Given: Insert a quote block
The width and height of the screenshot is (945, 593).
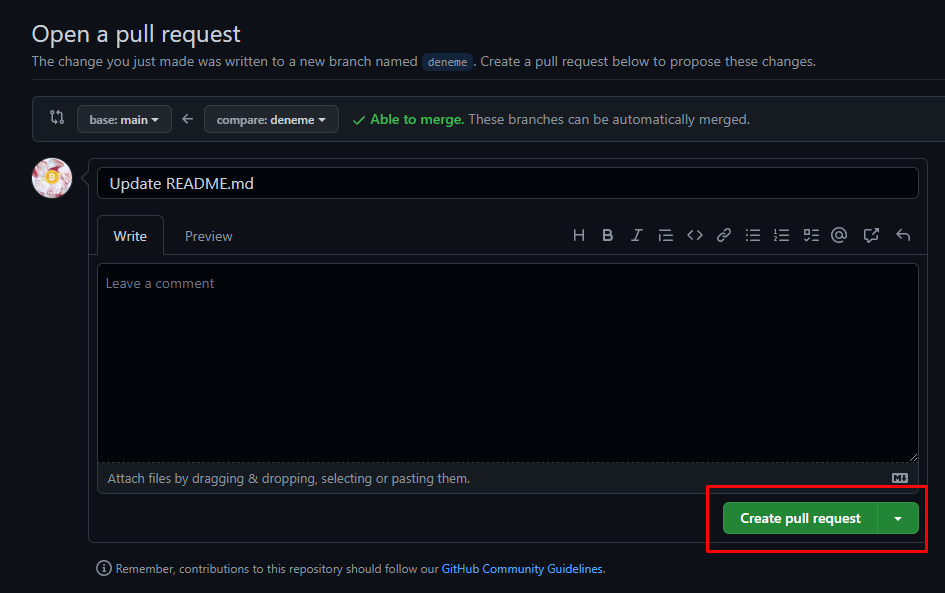Looking at the screenshot, I should click(x=665, y=236).
